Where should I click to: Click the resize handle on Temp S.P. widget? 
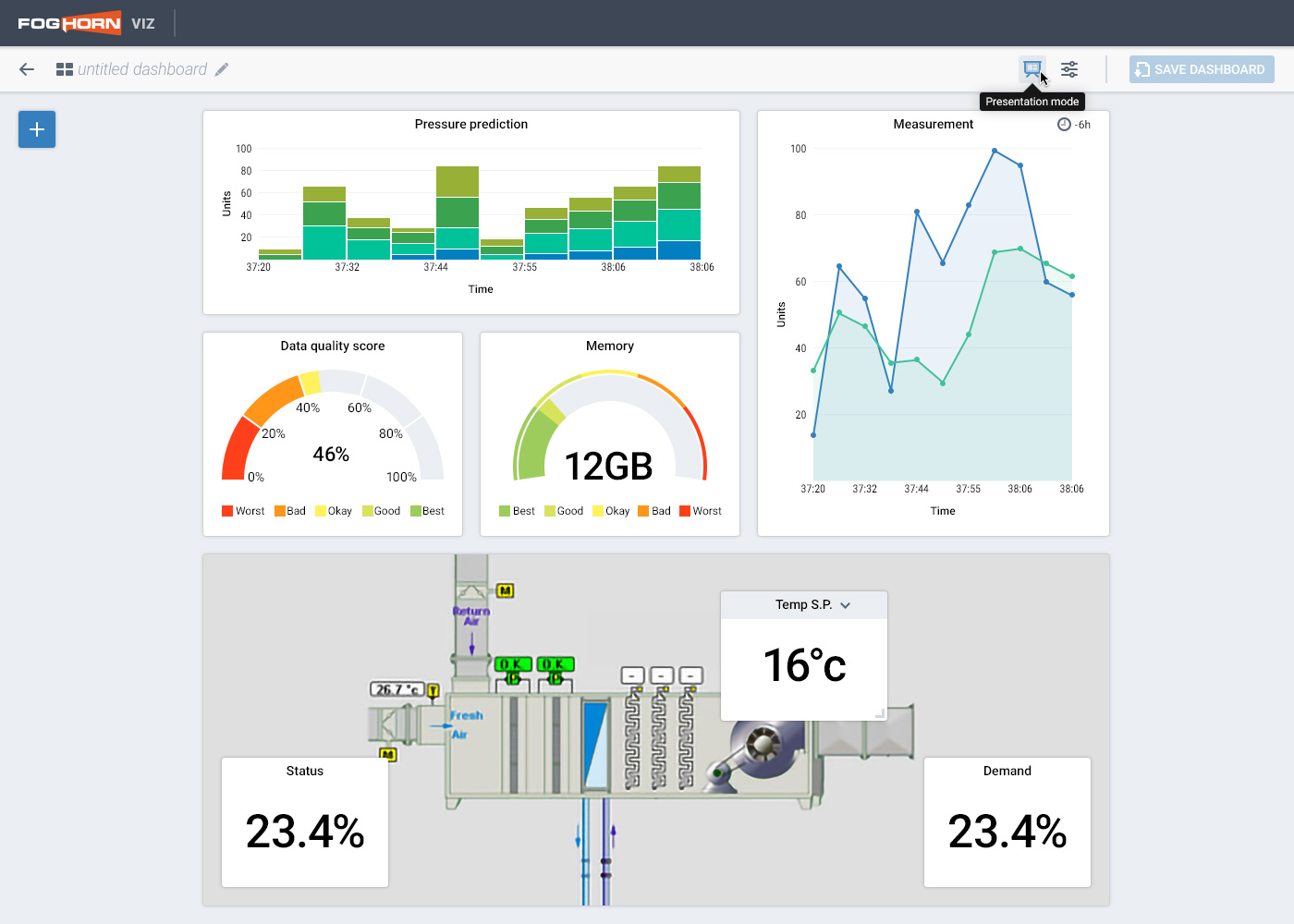click(x=880, y=712)
